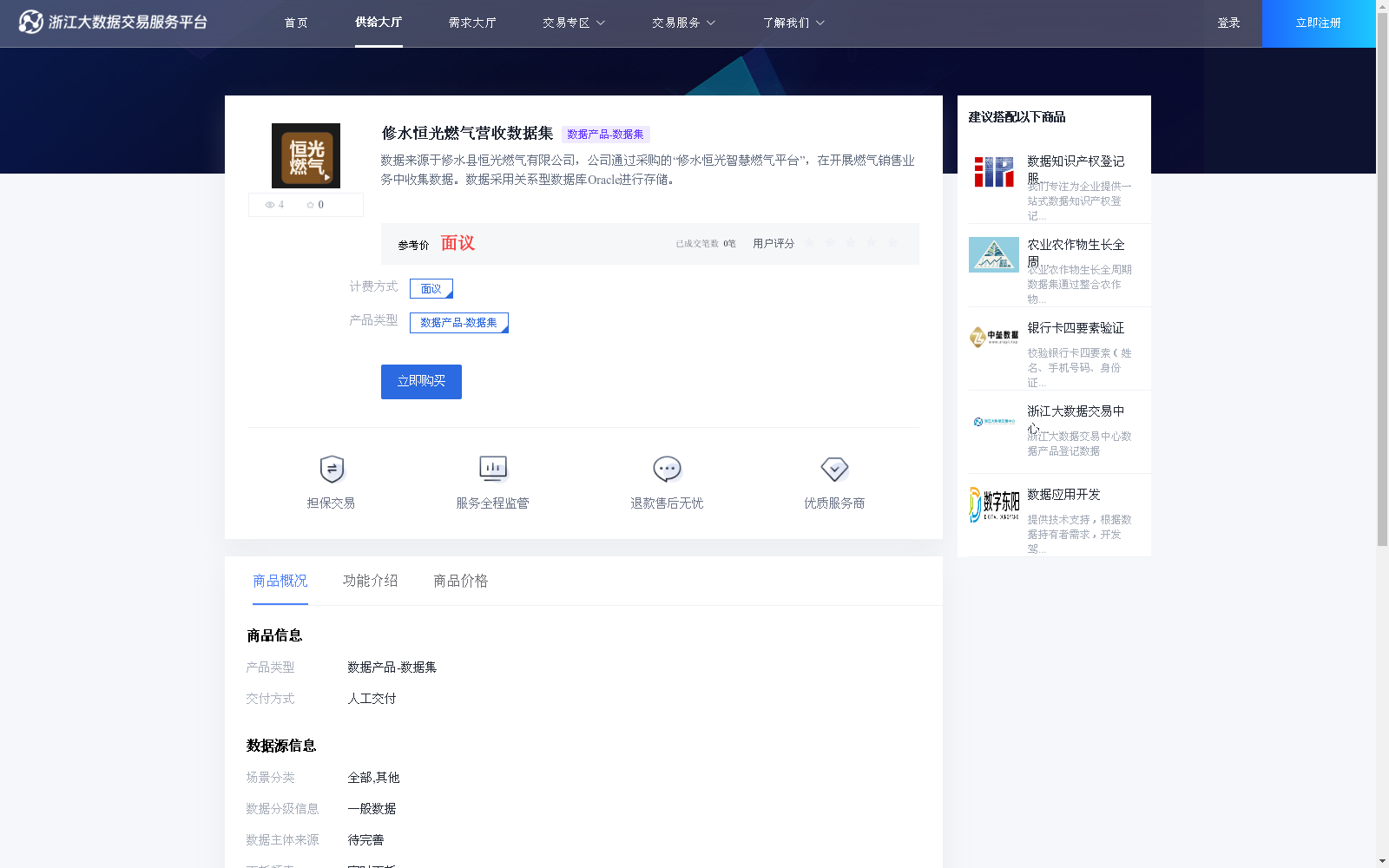Click the 登录 link
The width and height of the screenshot is (1389, 868).
(x=1228, y=23)
